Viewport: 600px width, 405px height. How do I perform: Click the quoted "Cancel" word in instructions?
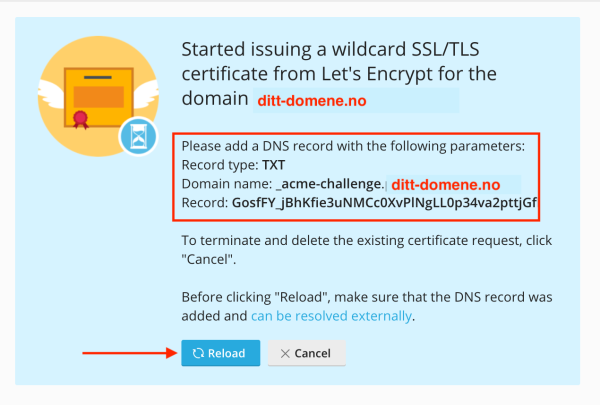pos(207,260)
